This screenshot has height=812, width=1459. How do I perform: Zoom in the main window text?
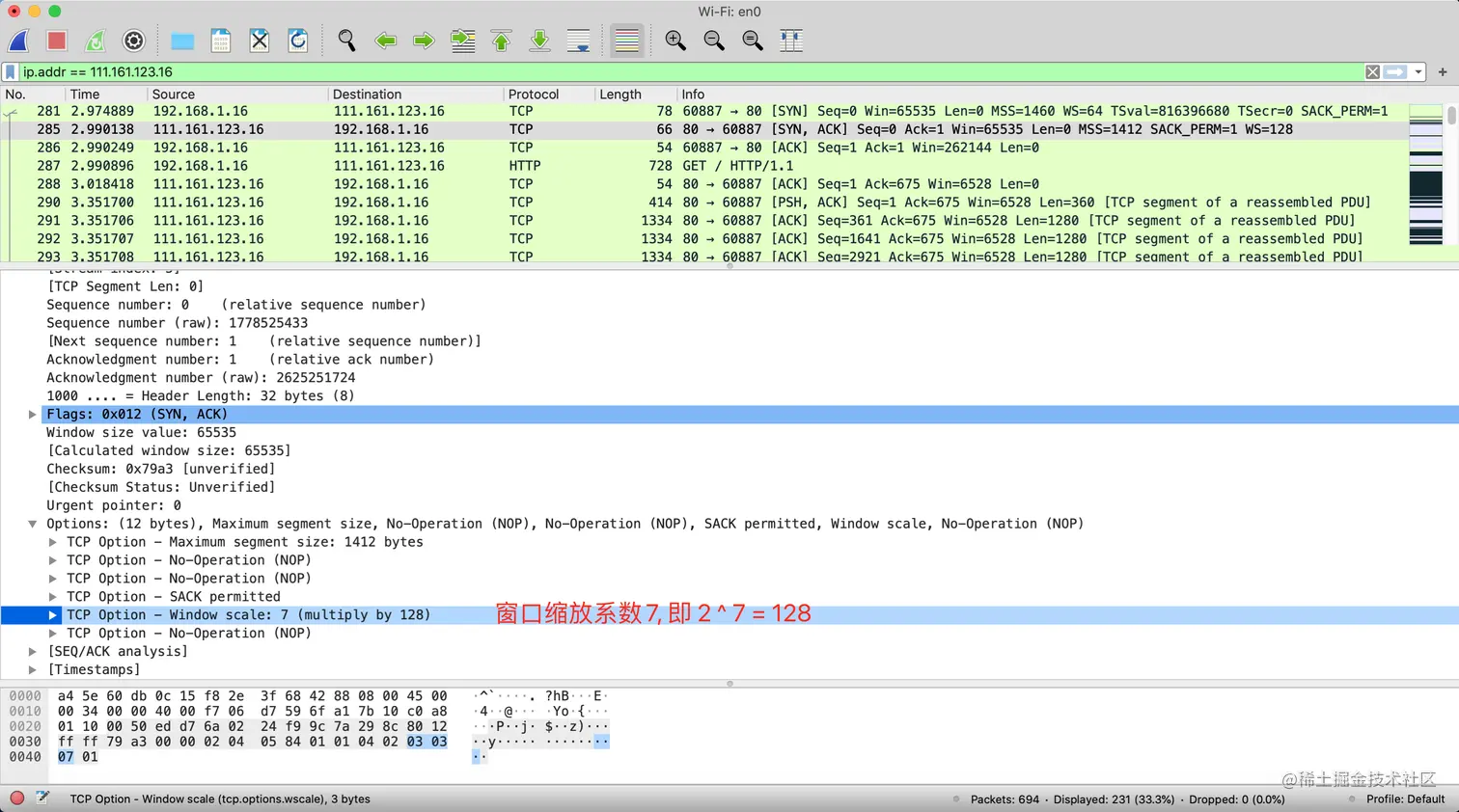click(675, 41)
